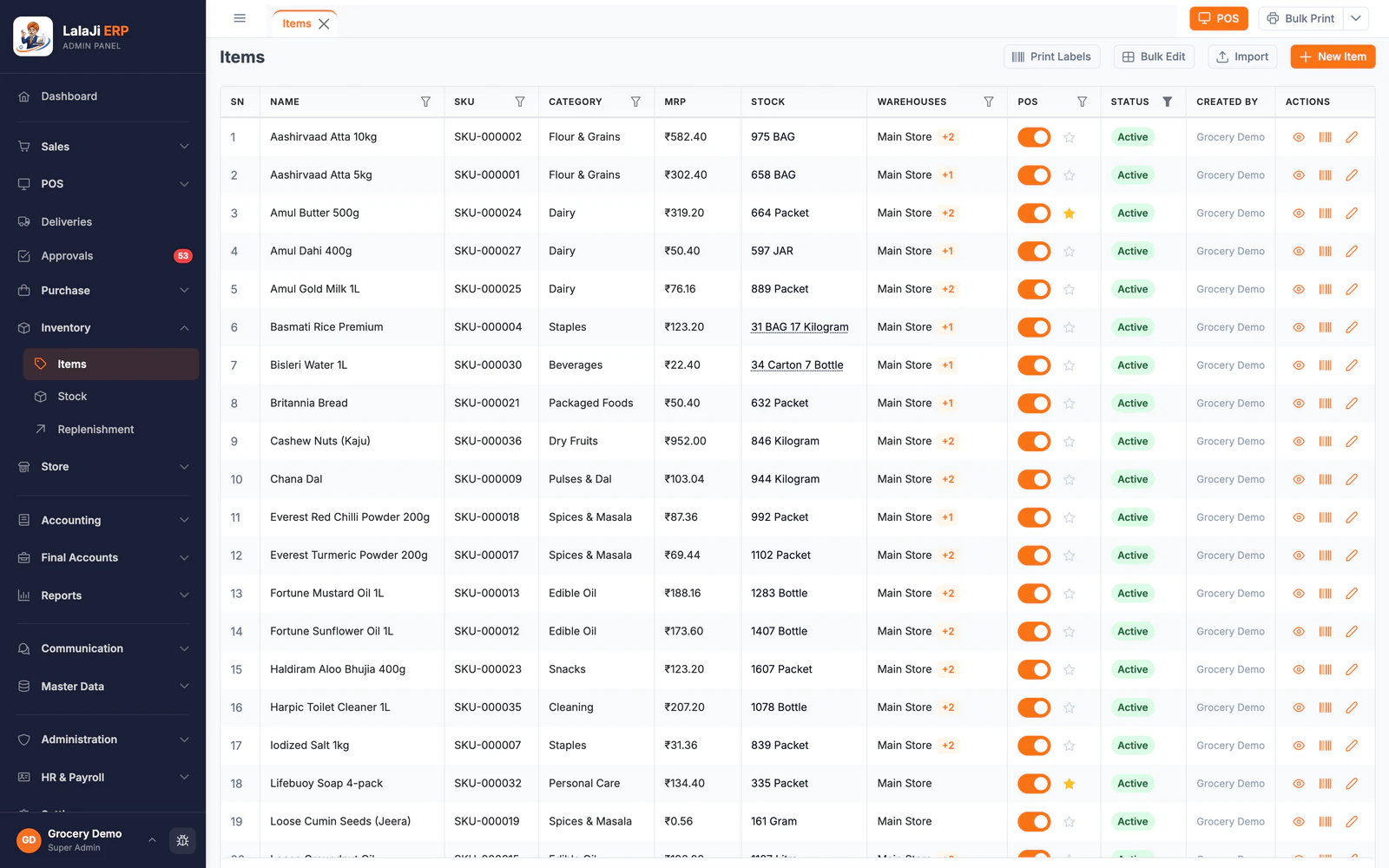Open POS column filter icon

(1083, 102)
